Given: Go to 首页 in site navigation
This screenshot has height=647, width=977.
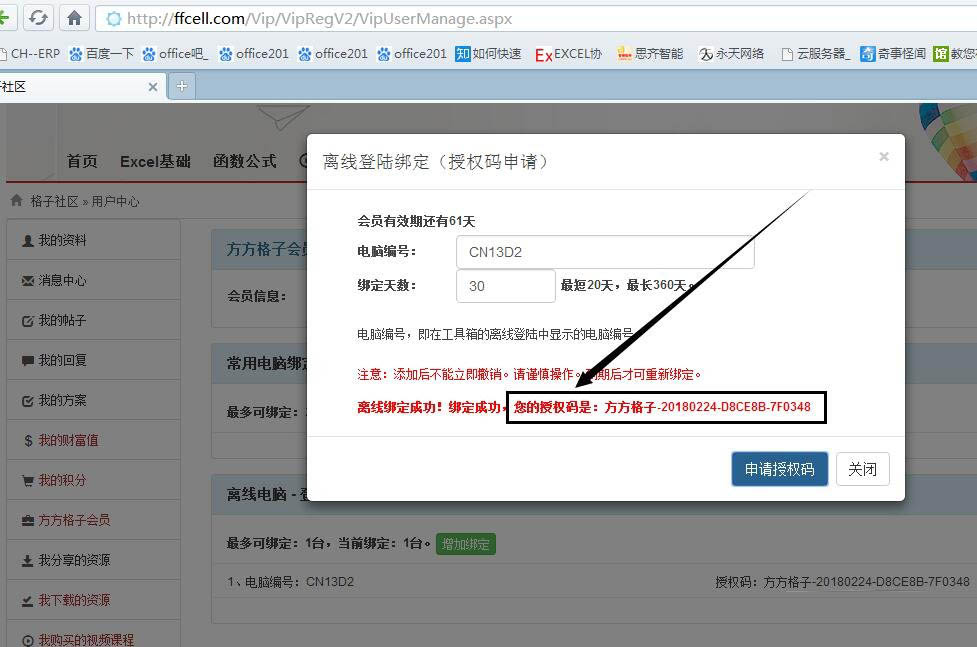Looking at the screenshot, I should [82, 161].
